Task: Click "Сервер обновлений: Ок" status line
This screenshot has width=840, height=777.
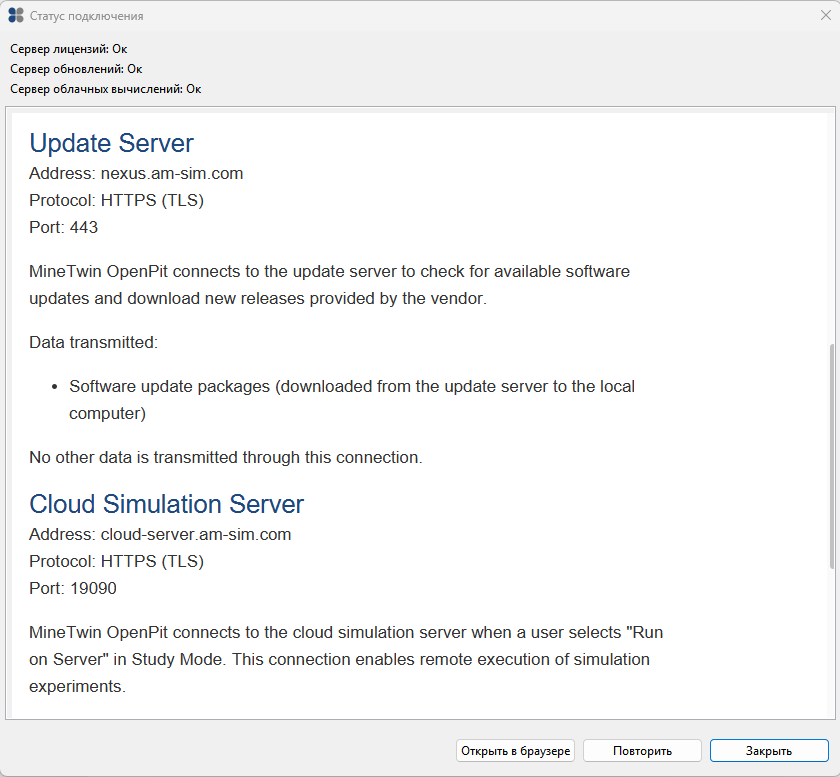Action: click(76, 69)
